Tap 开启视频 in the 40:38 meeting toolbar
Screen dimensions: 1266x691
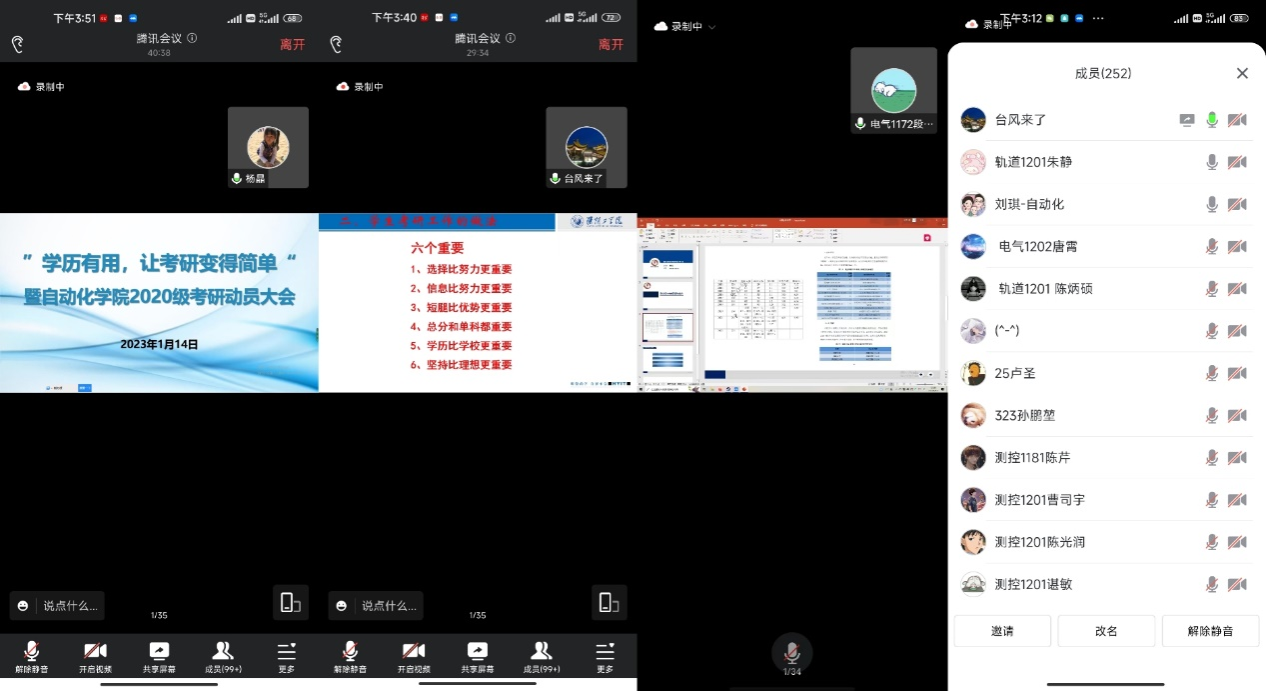tap(95, 656)
